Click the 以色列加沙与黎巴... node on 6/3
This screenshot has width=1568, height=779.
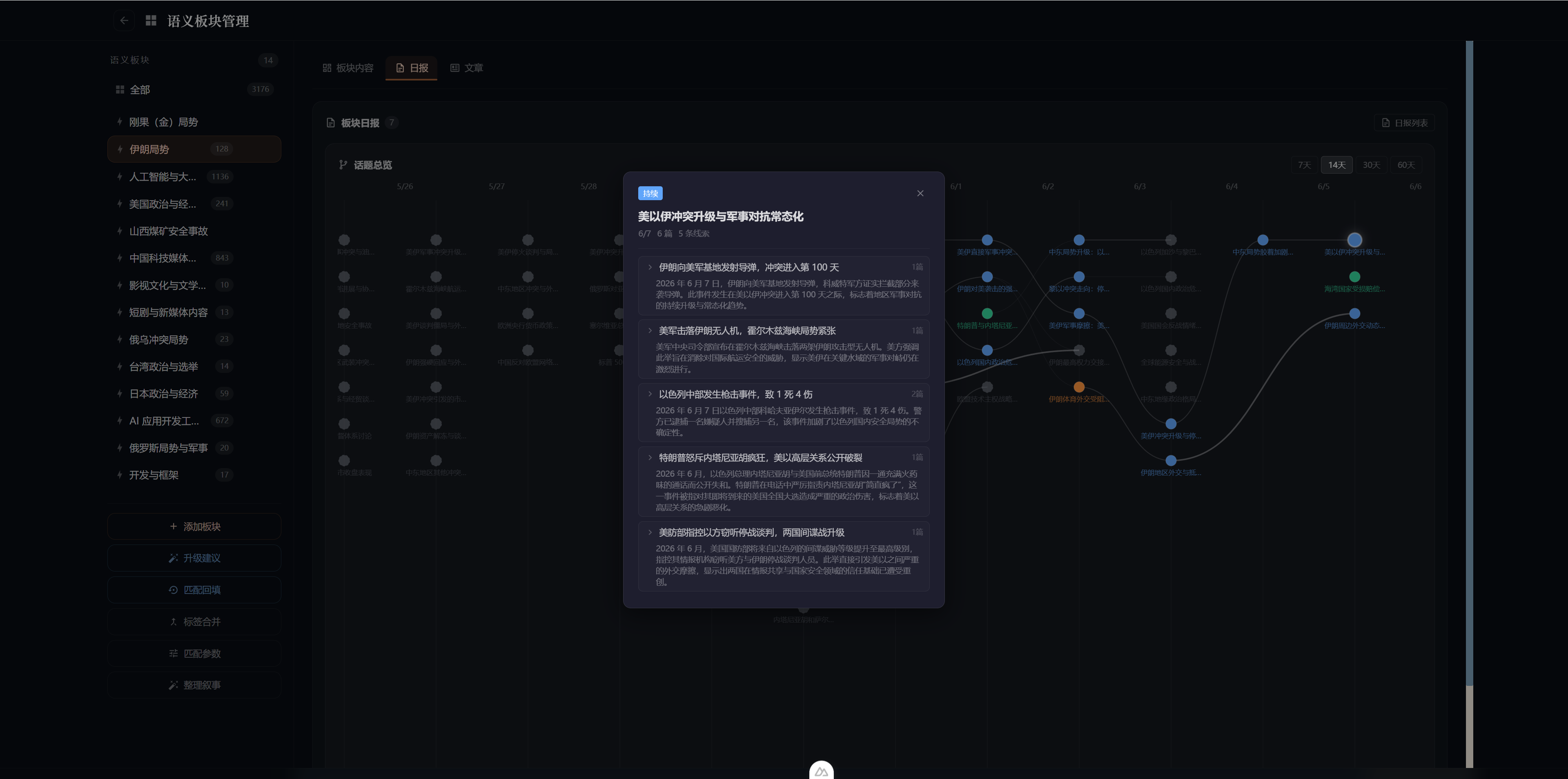coord(1171,239)
